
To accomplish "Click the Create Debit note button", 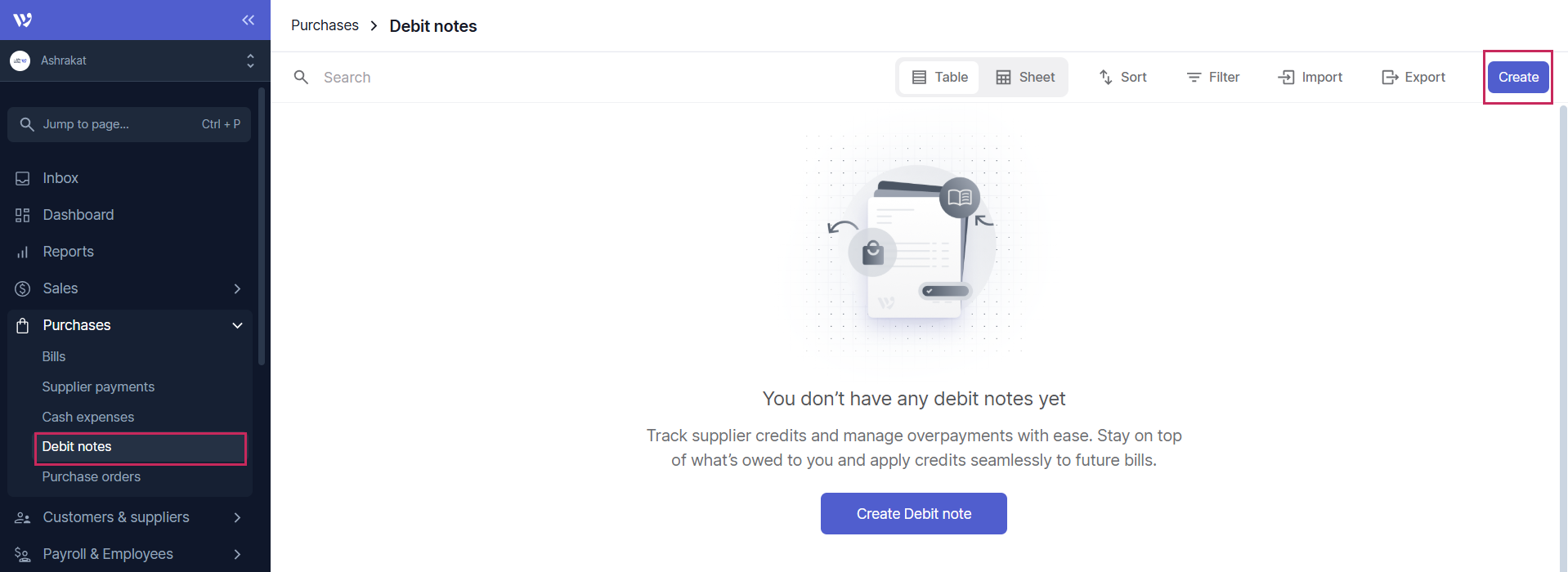I will click(x=913, y=513).
